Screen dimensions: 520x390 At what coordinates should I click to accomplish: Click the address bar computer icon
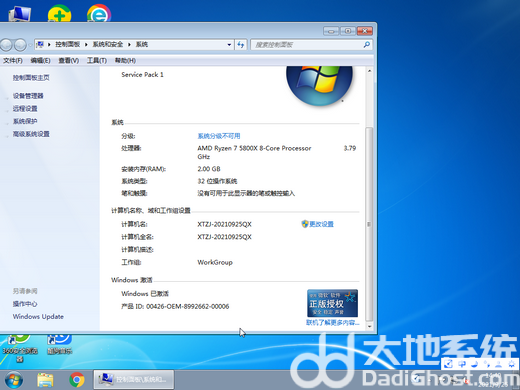coord(40,44)
